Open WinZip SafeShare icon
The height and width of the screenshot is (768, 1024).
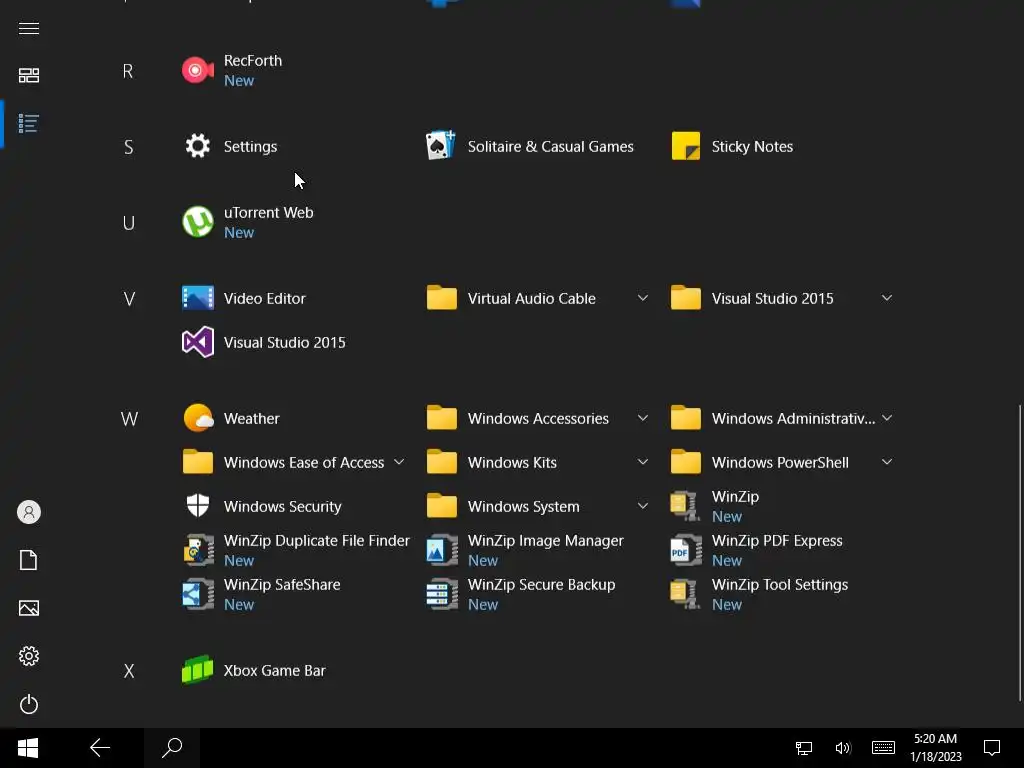[x=198, y=594]
